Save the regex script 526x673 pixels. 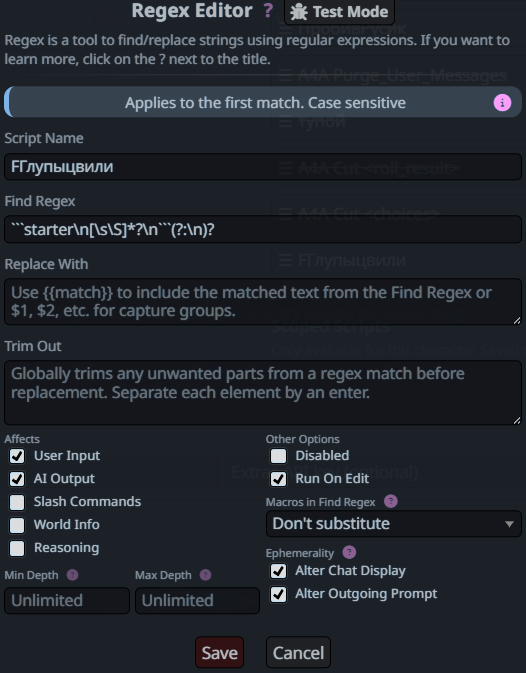(x=219, y=652)
